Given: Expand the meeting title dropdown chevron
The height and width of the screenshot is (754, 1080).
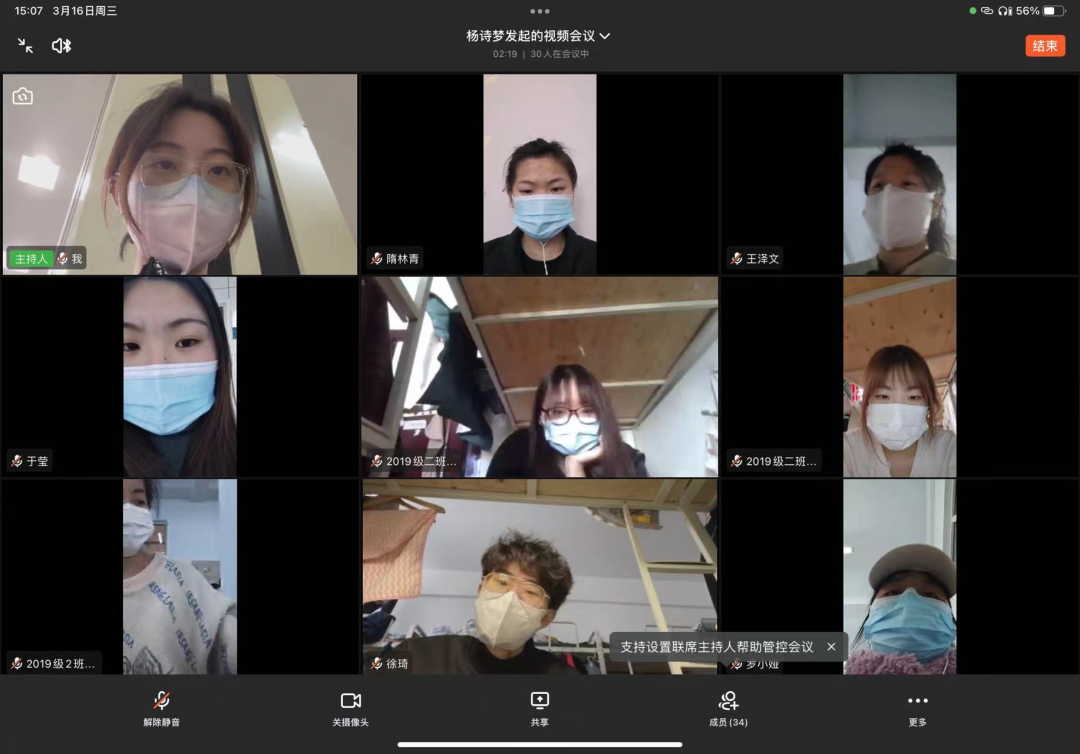Looking at the screenshot, I should pyautogui.click(x=605, y=36).
